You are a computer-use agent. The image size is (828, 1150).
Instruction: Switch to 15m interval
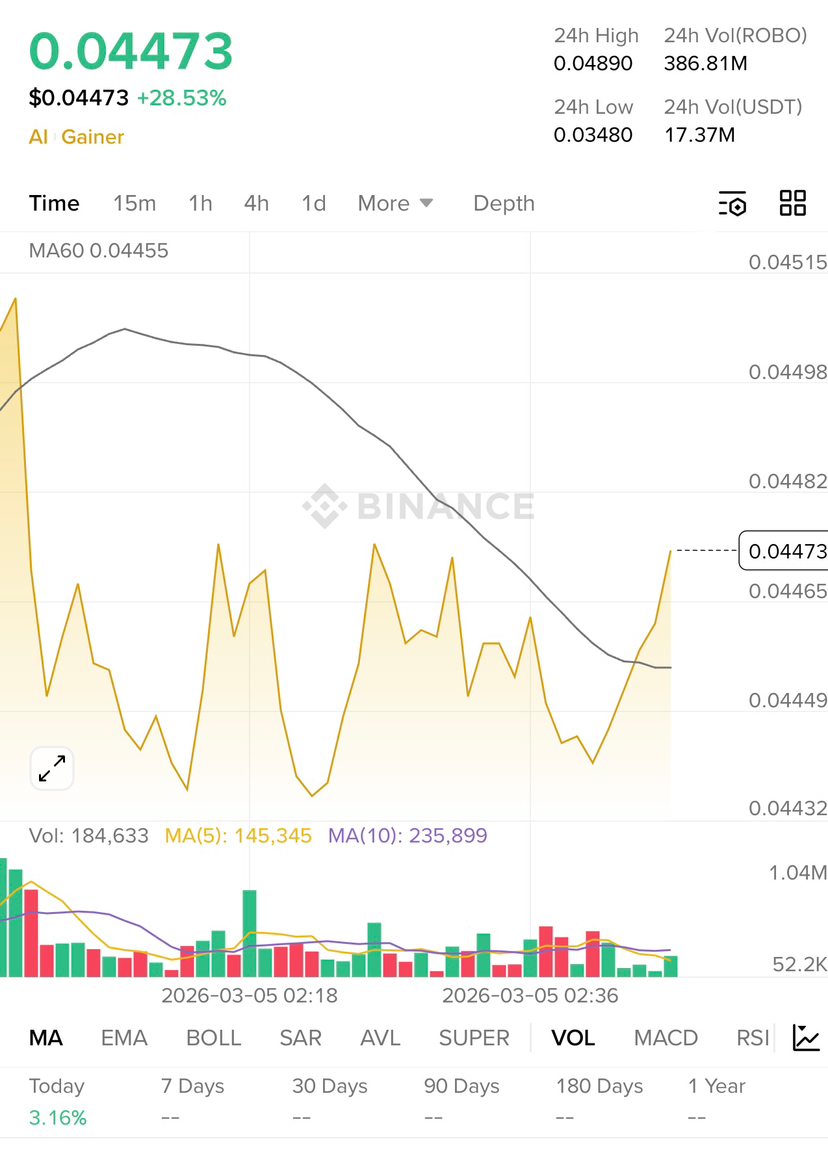click(134, 203)
